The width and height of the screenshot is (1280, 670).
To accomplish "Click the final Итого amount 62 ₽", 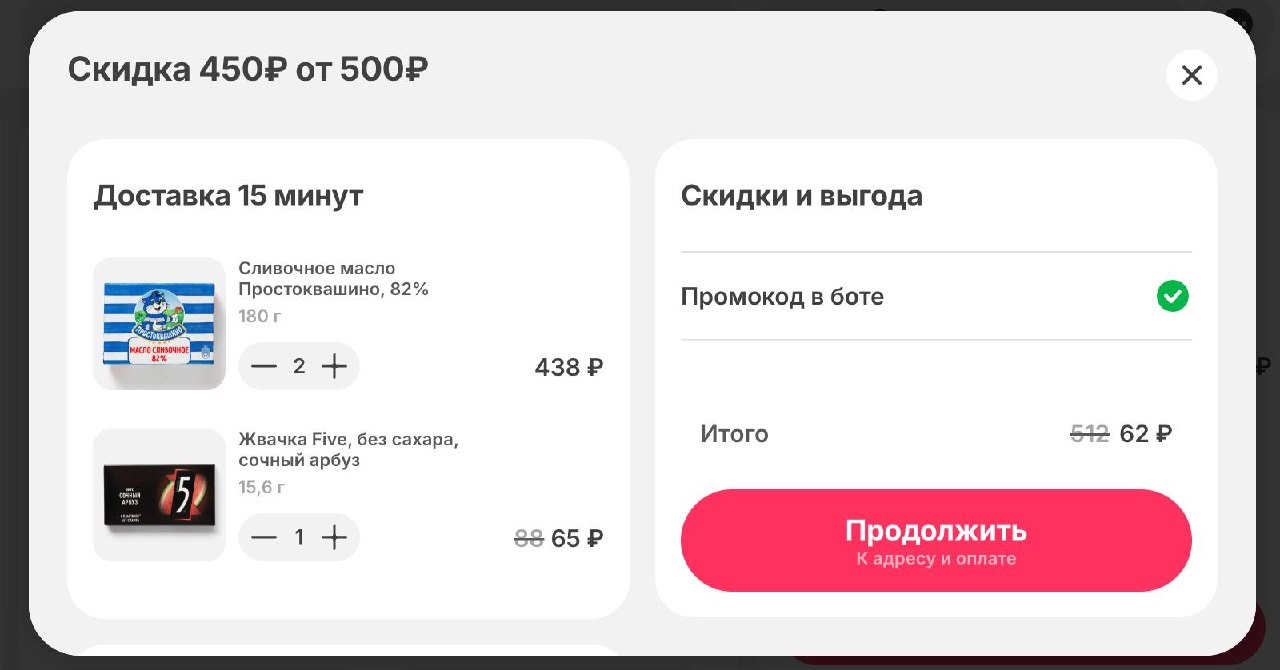I will tap(1146, 434).
